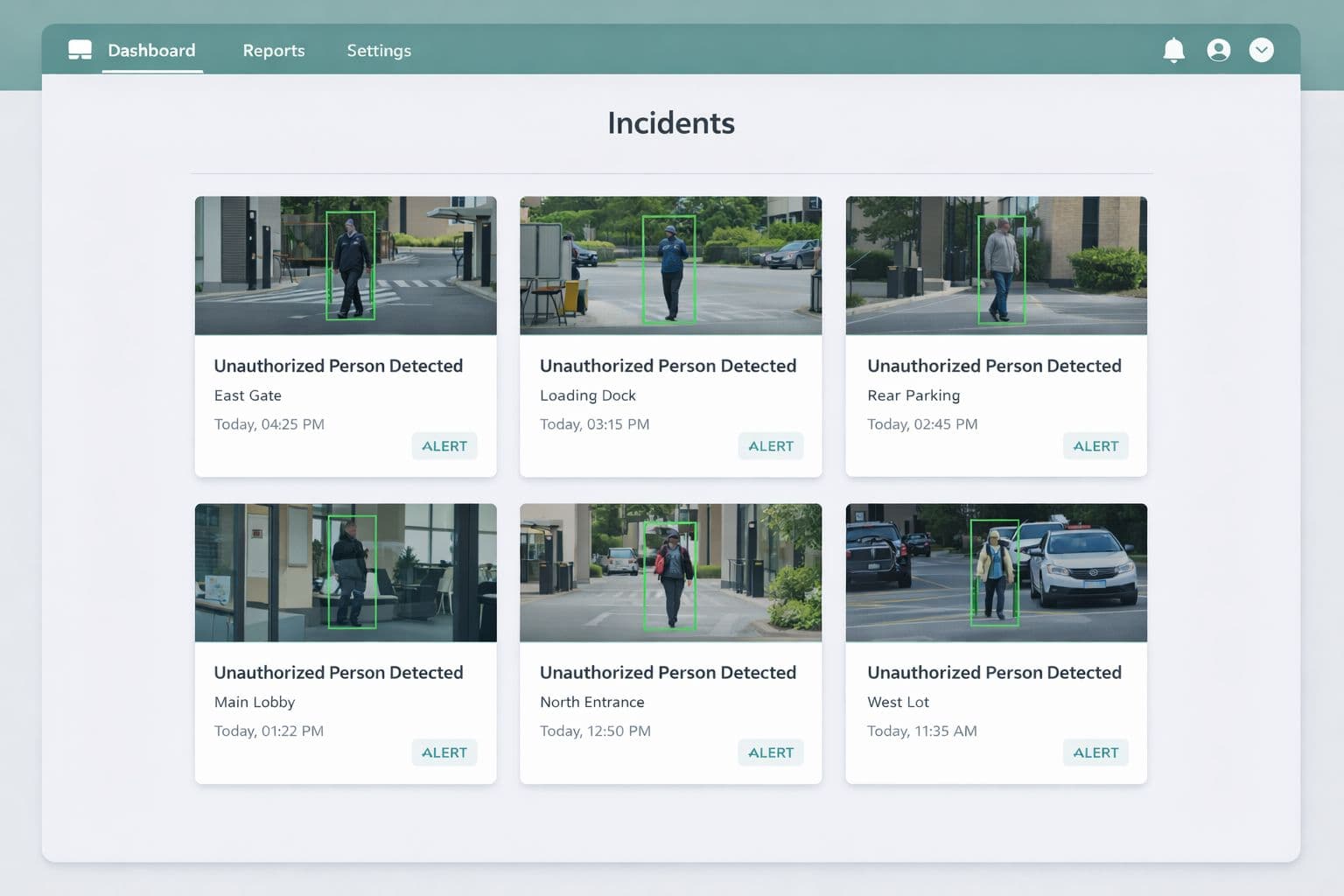The height and width of the screenshot is (896, 1344).
Task: Switch to the Dashboard tab
Action: coord(151,50)
